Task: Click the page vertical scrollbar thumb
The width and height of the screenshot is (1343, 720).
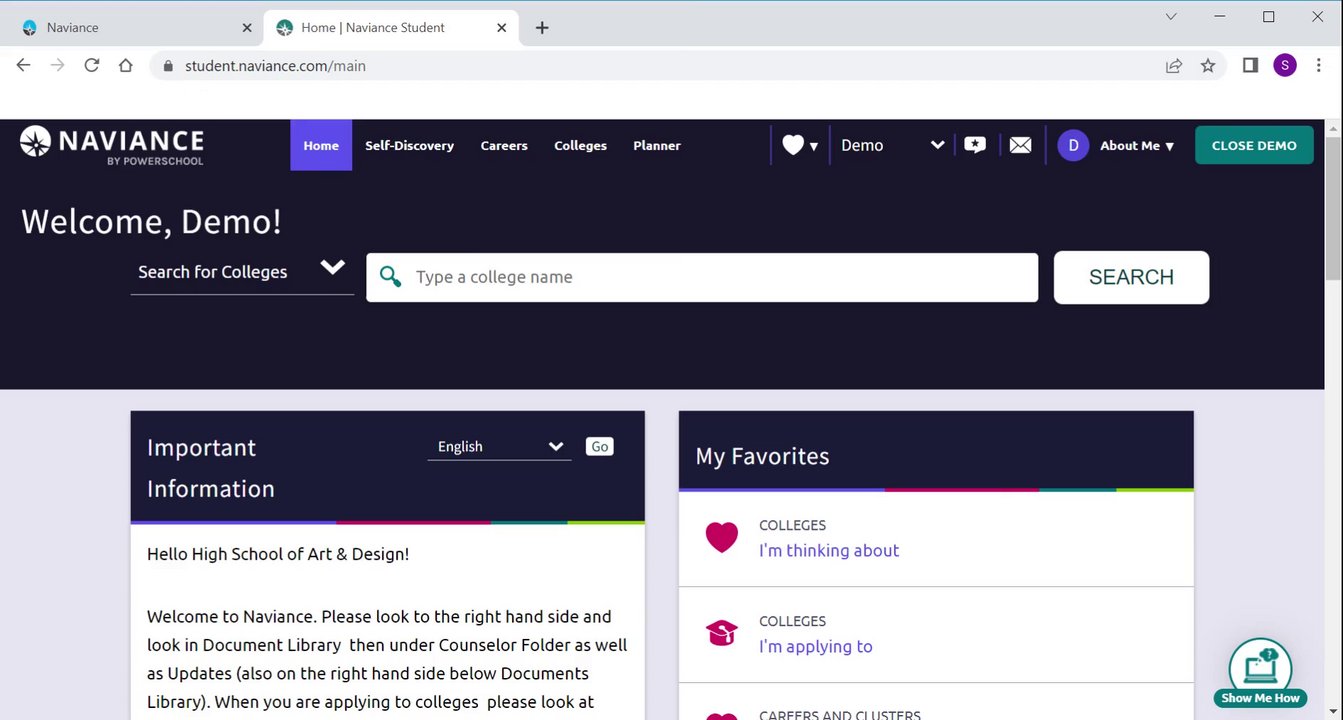Action: [x=1334, y=210]
